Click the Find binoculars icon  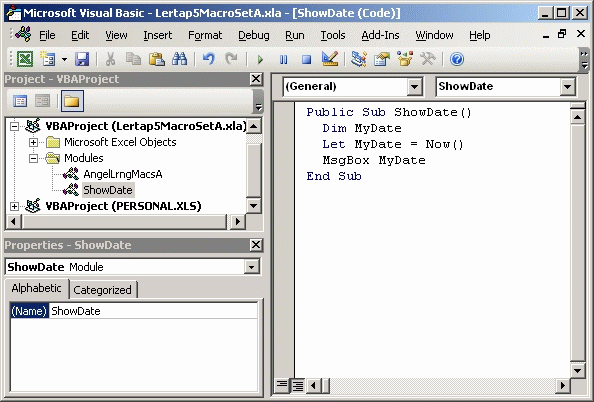[180, 59]
